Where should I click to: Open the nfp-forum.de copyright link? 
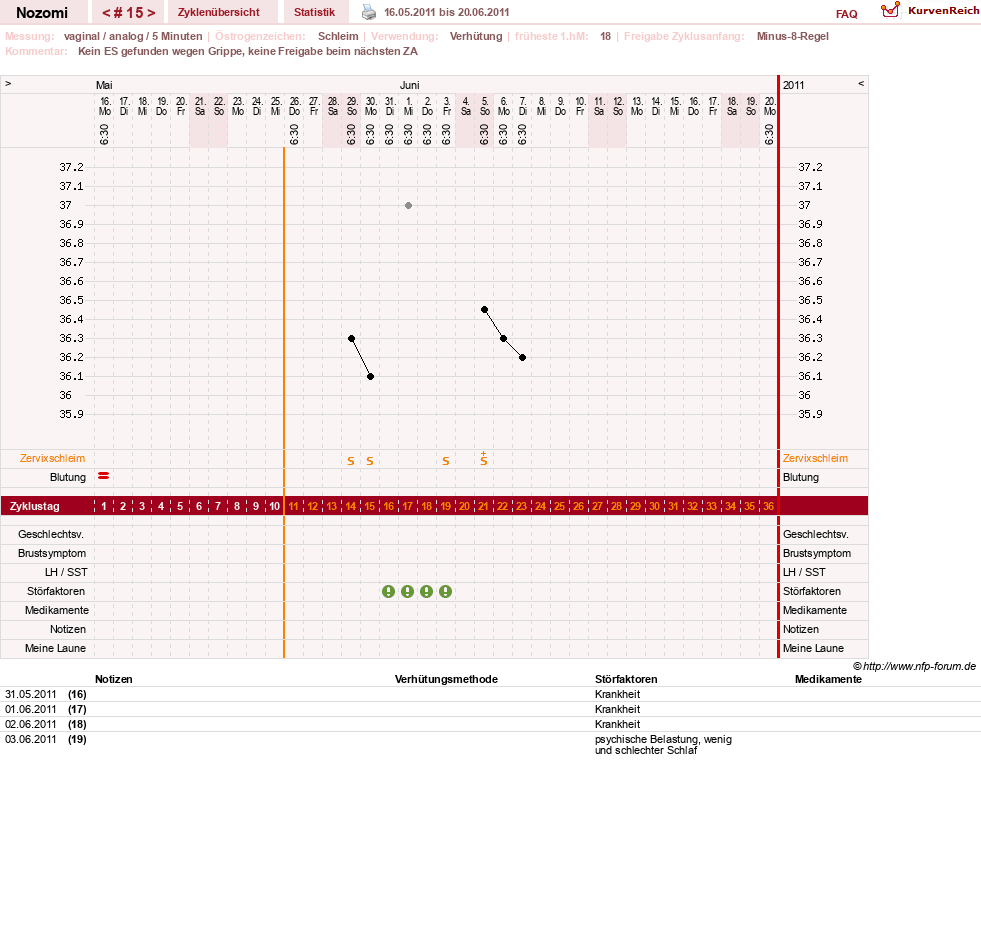914,666
